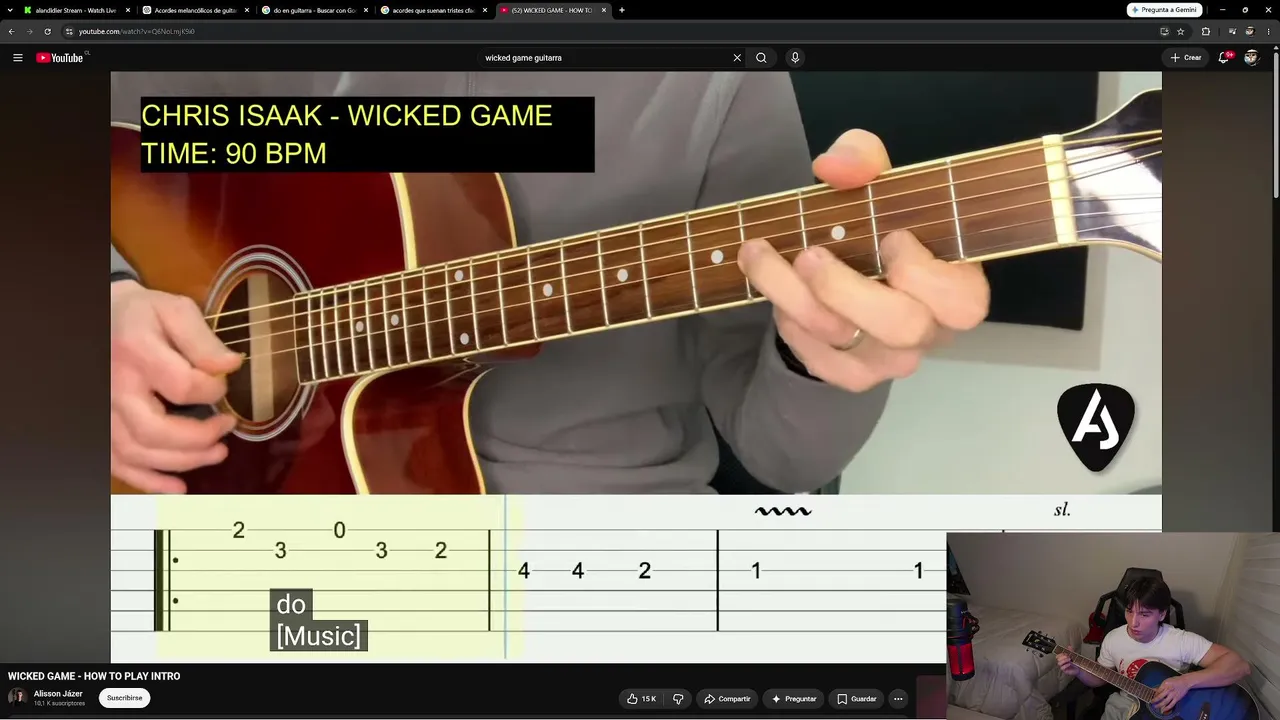
Task: Close the do en guitarra tab
Action: click(366, 10)
